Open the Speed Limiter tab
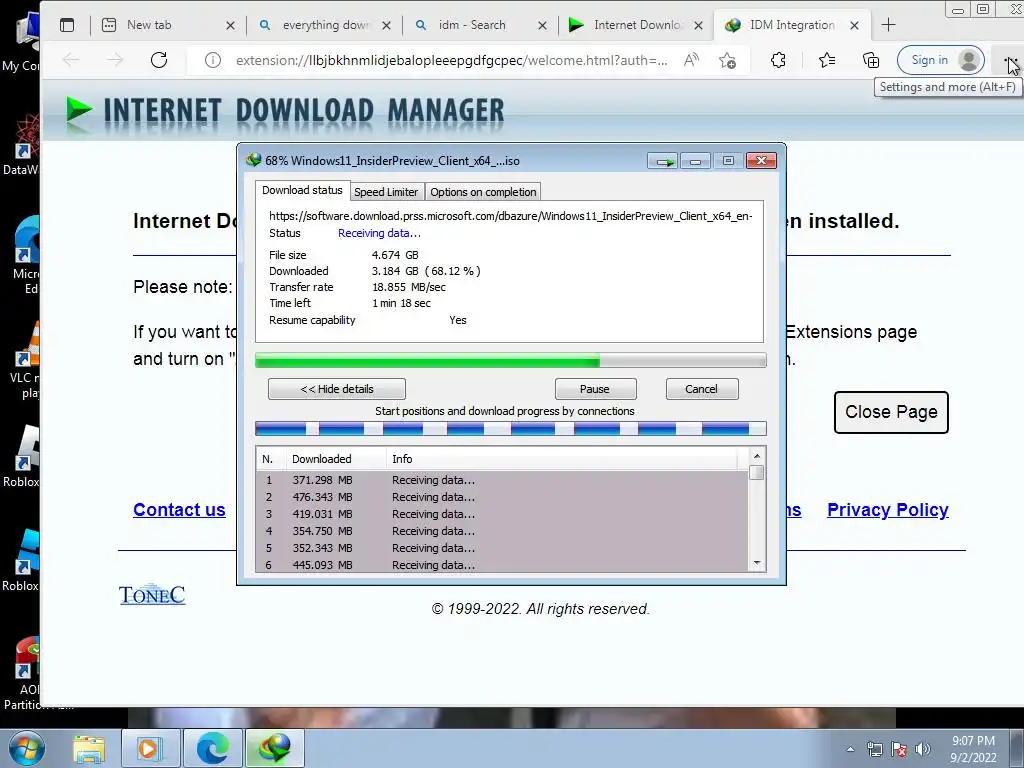1024x768 pixels. (386, 192)
